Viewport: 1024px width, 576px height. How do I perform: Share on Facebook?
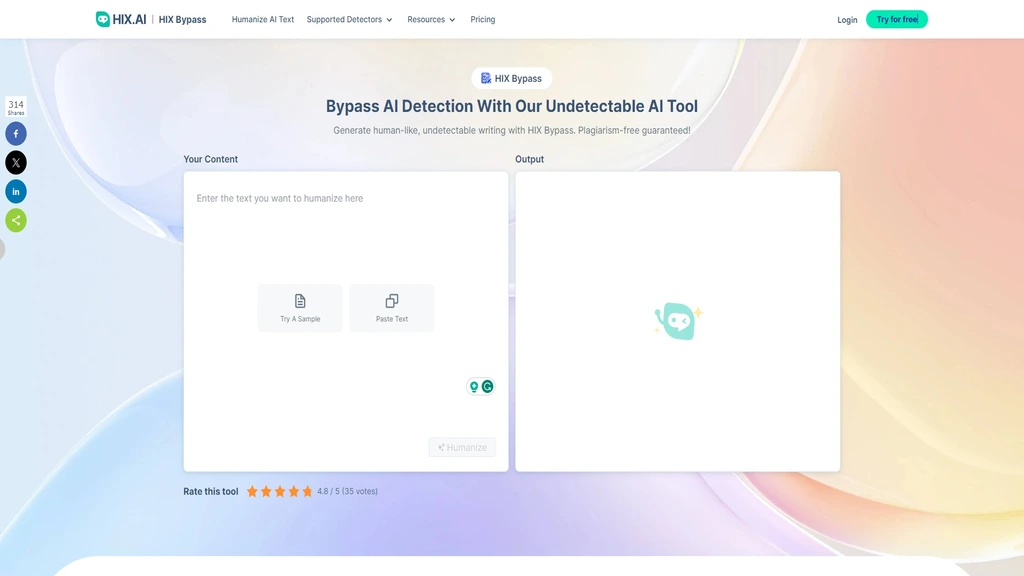click(16, 134)
